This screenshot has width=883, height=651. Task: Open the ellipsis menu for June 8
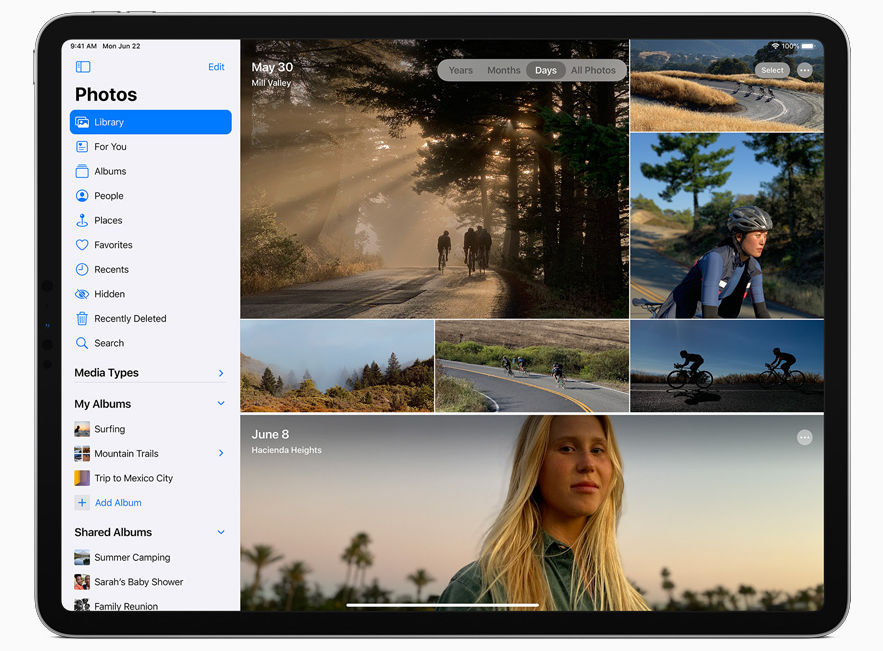pos(805,438)
